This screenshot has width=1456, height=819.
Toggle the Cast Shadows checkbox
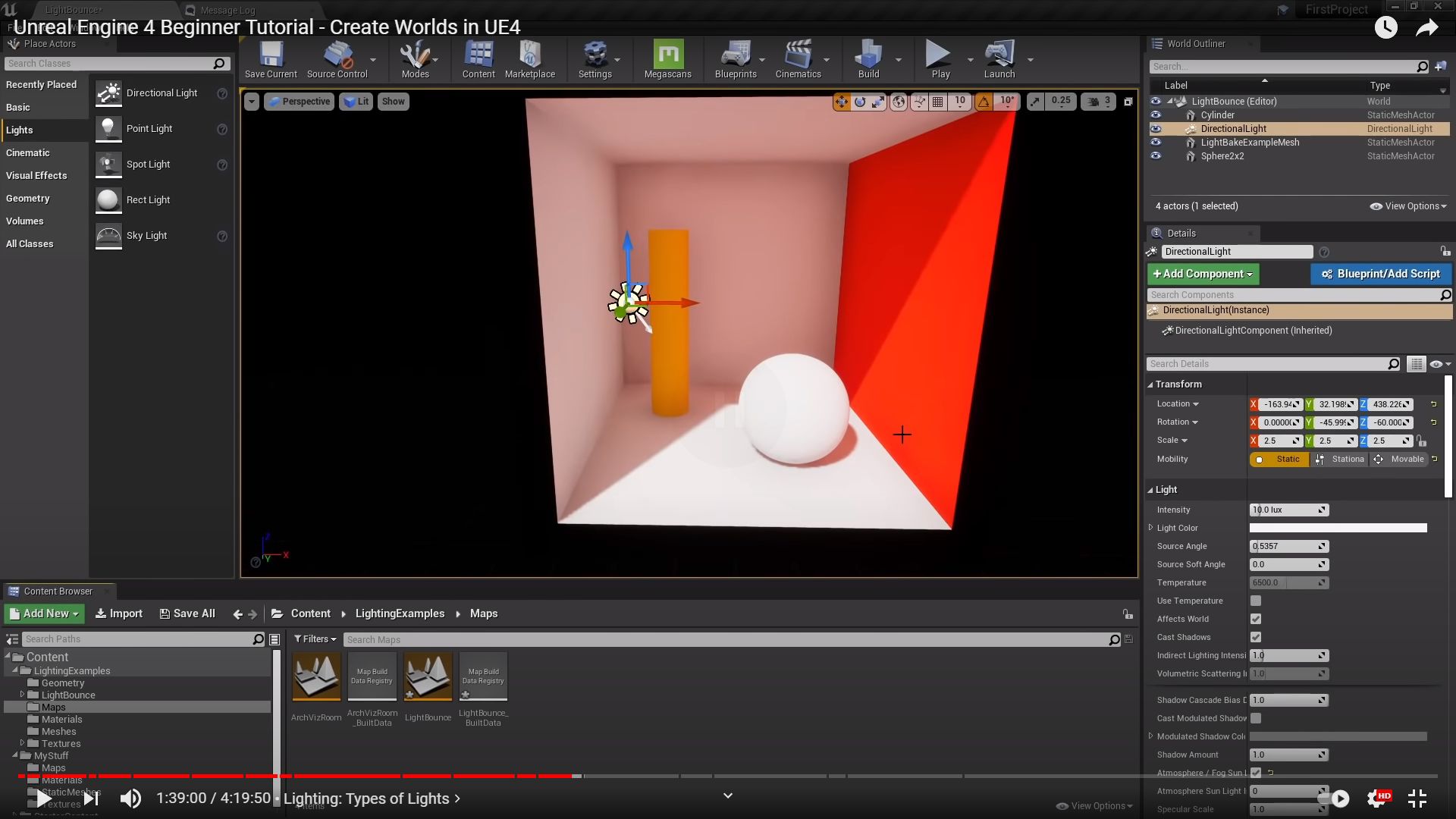click(1256, 637)
